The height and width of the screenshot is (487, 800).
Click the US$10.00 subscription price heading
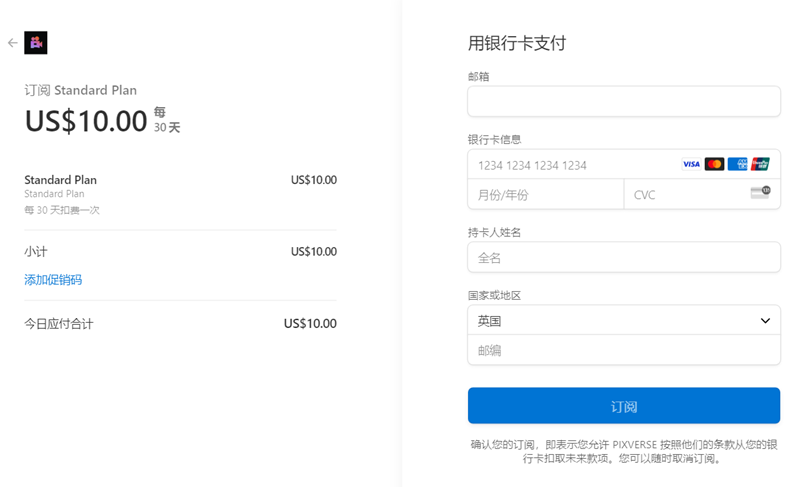point(86,121)
